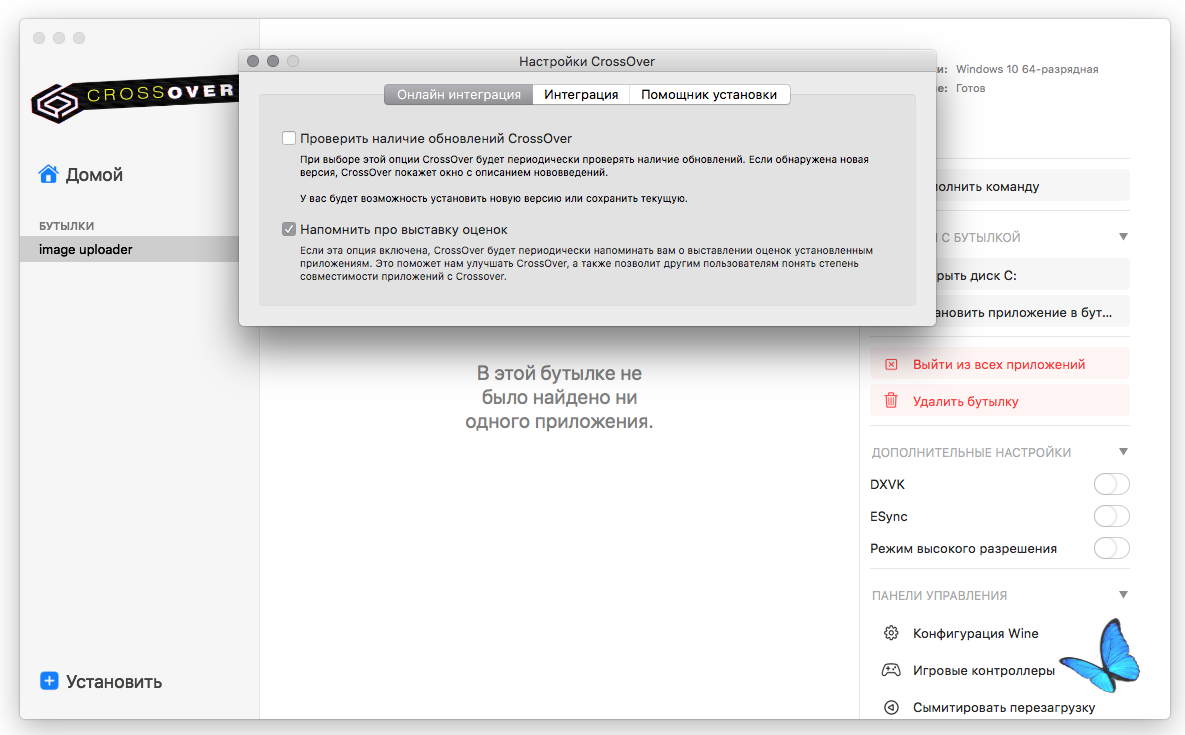This screenshot has width=1185, height=735.
Task: Open Конфигурация Wine control panel
Action: pyautogui.click(x=976, y=633)
